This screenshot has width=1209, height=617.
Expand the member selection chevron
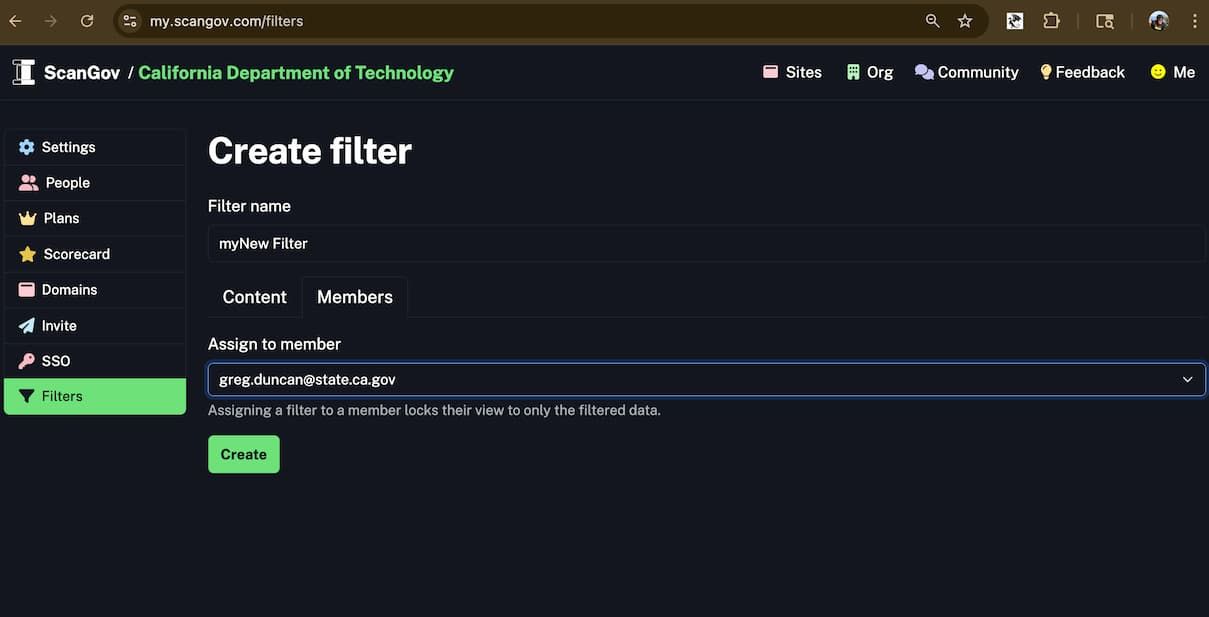1187,378
